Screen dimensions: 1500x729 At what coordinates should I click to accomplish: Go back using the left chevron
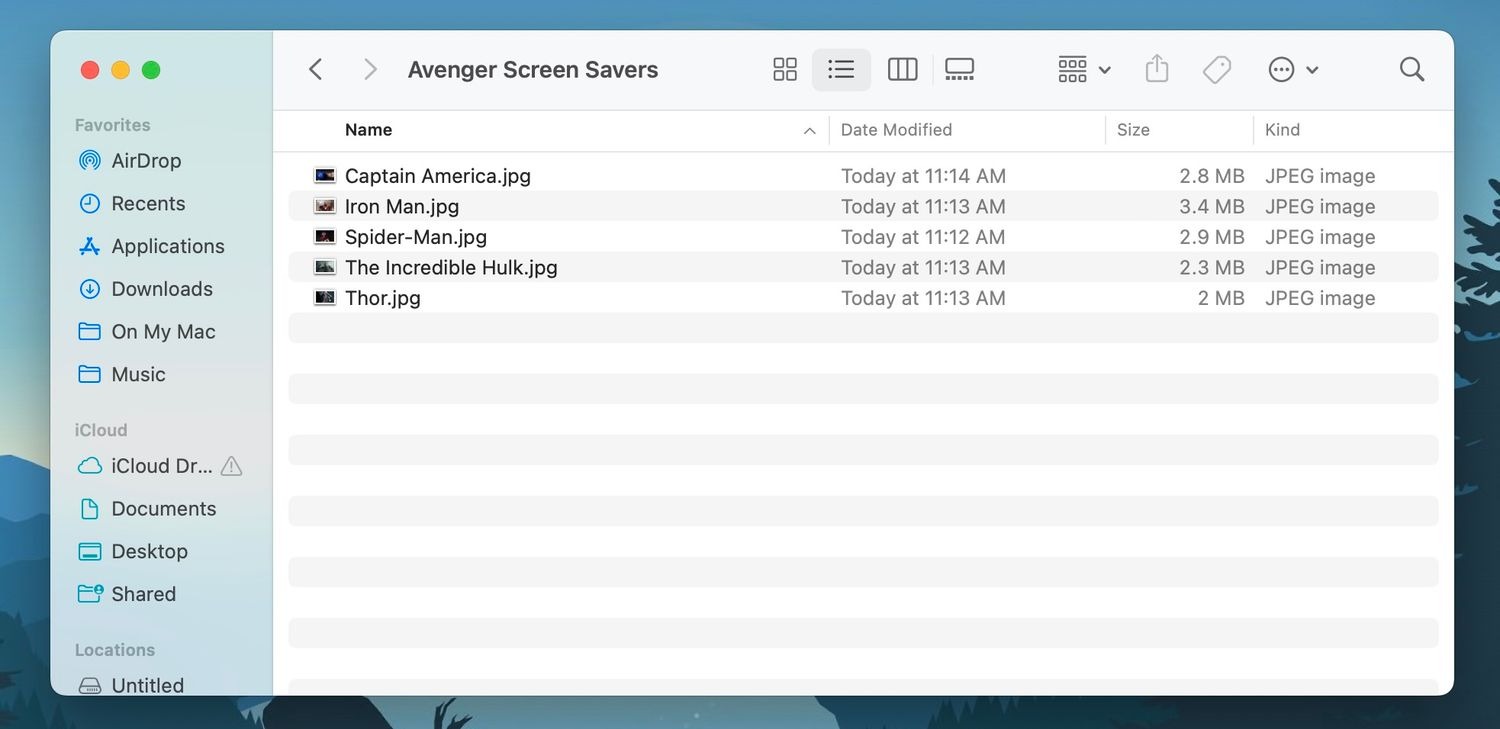click(x=316, y=69)
